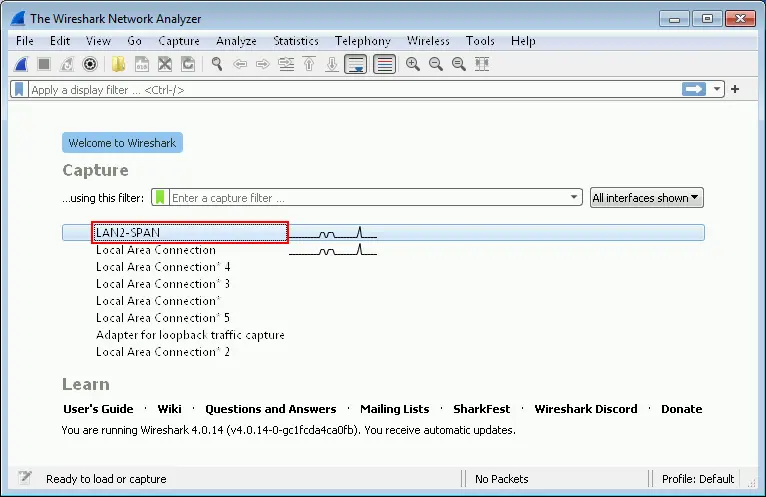This screenshot has height=497, width=766.
Task: Start capturing packets with the shark fin icon
Action: coord(21,64)
